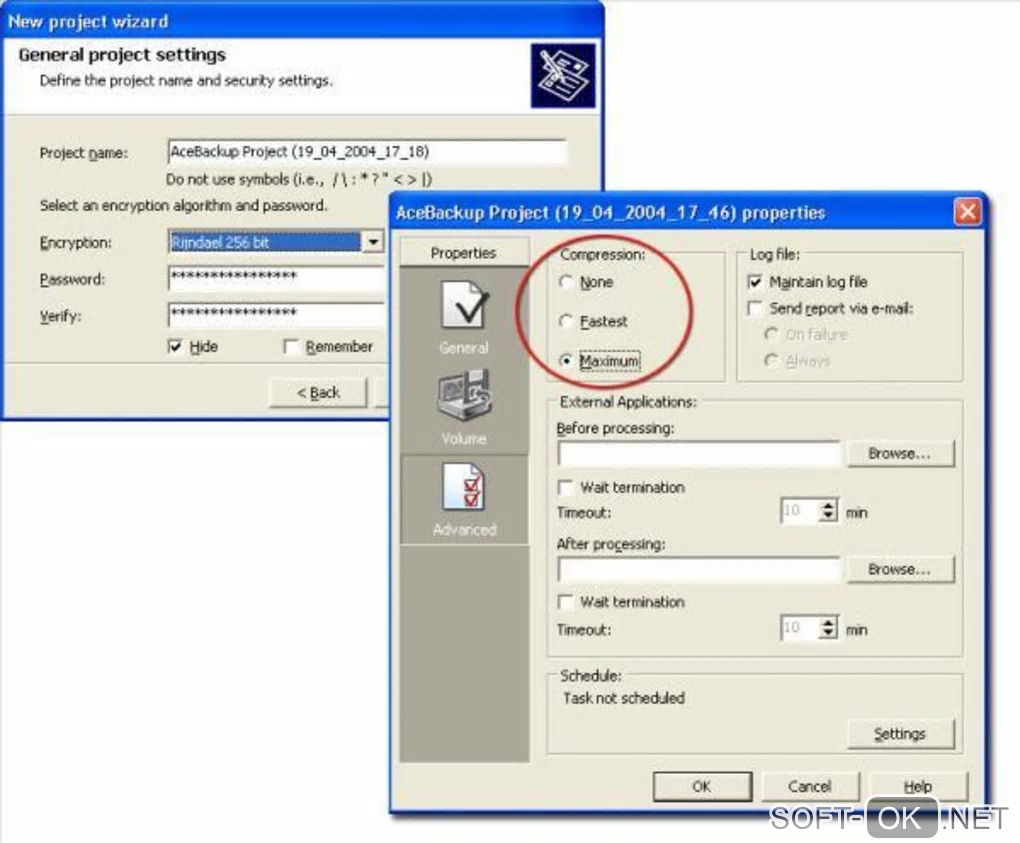Enable Send report via e-mail
The height and width of the screenshot is (843, 1020).
click(755, 308)
